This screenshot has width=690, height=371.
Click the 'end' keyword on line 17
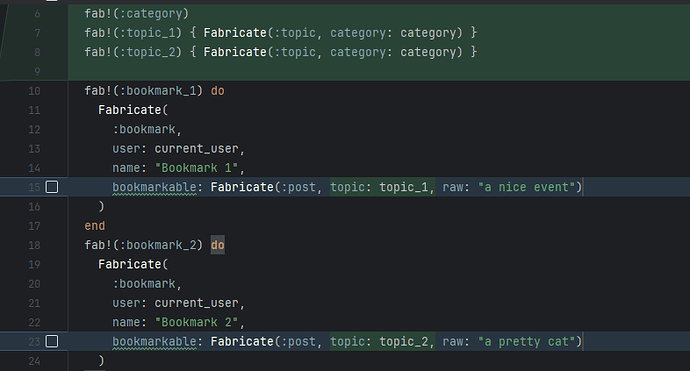click(95, 226)
